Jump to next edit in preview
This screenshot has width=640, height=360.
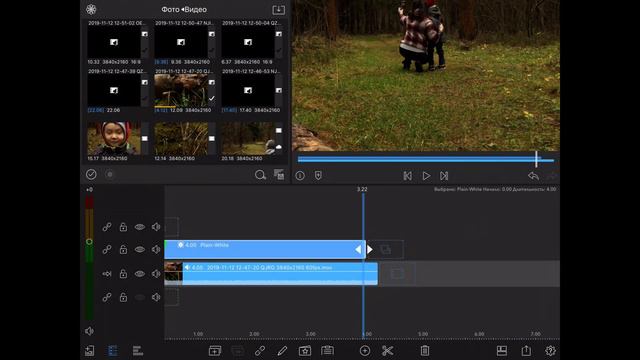pyautogui.click(x=444, y=176)
